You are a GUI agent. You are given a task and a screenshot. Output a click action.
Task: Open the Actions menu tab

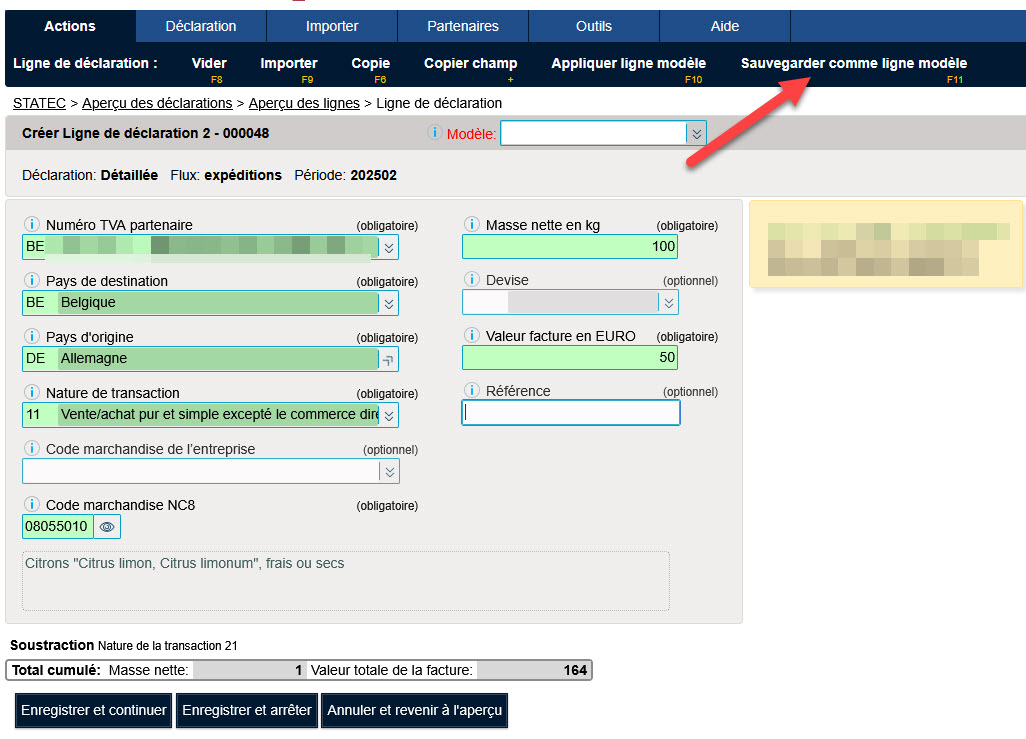pos(70,26)
